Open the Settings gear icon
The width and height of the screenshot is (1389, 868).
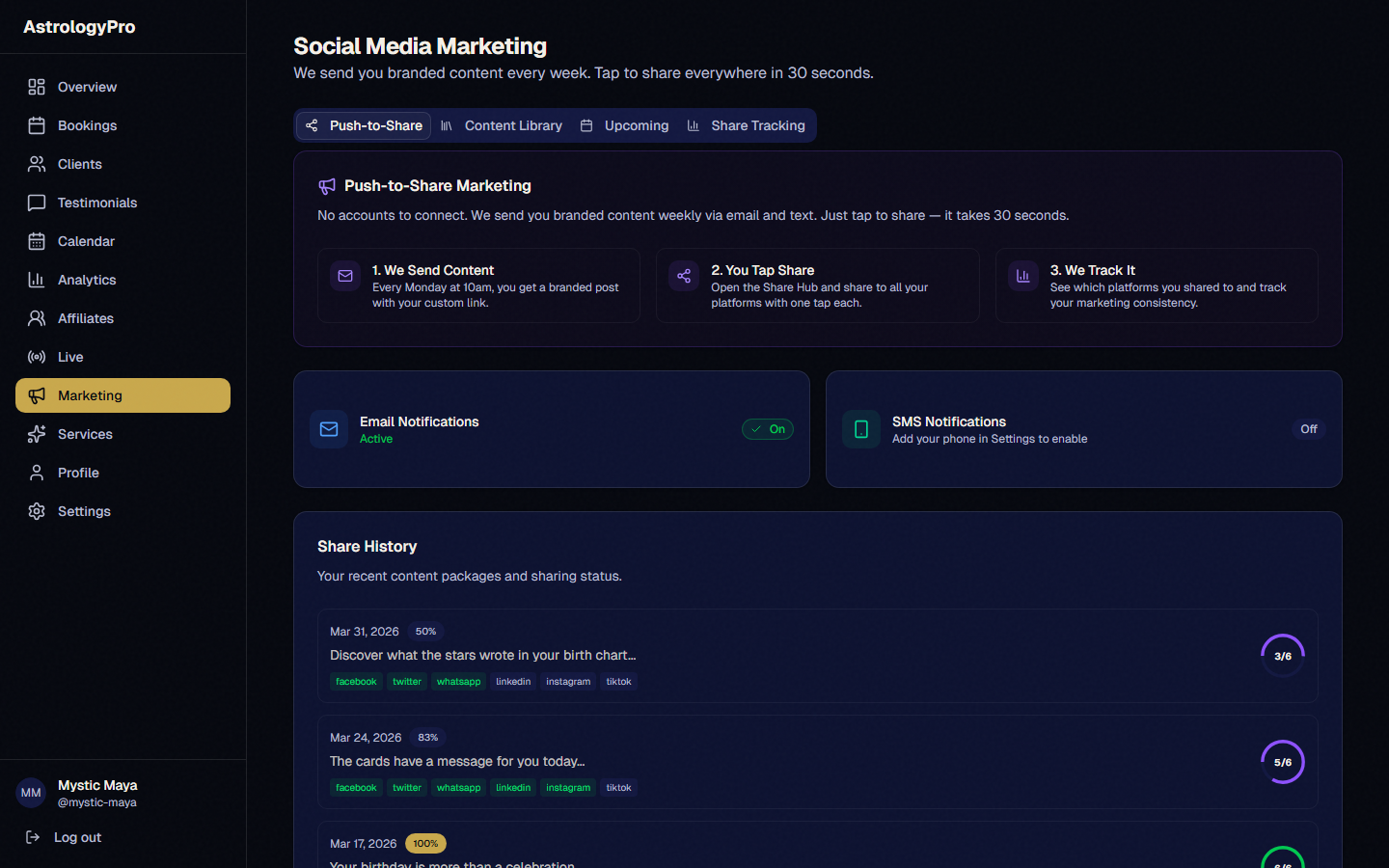37,510
